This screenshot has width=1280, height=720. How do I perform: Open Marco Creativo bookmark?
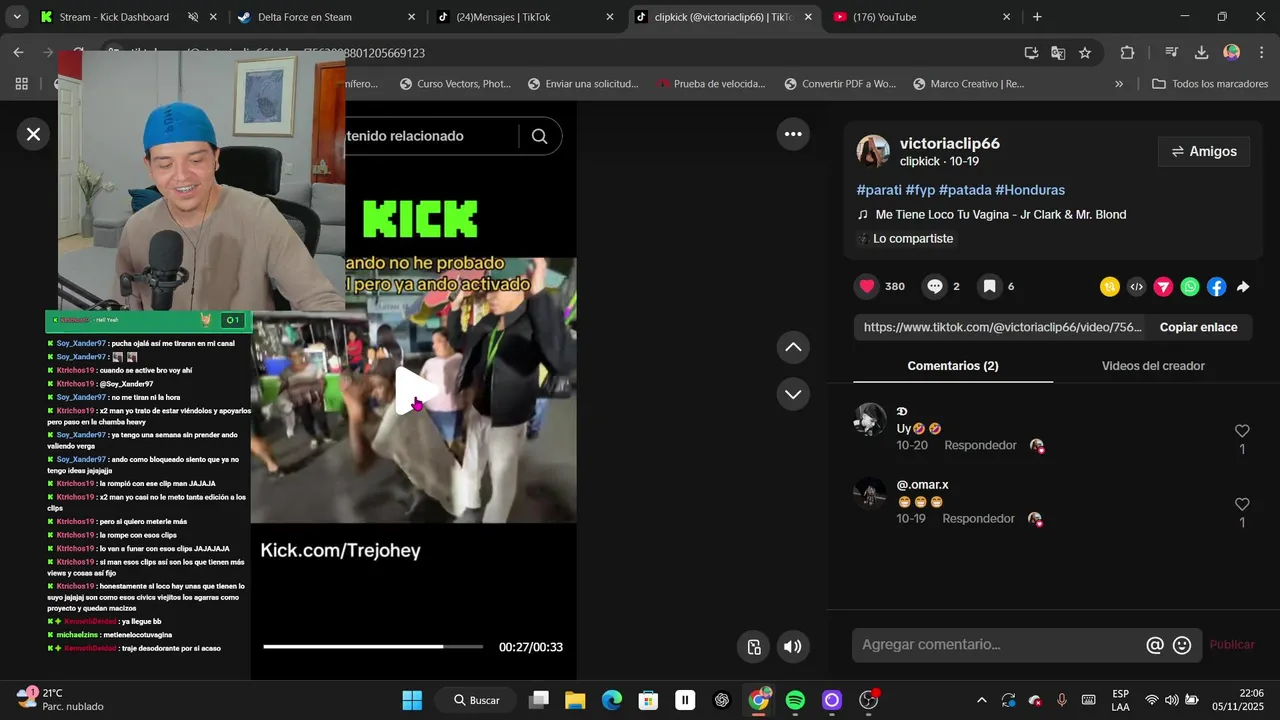pos(968,84)
